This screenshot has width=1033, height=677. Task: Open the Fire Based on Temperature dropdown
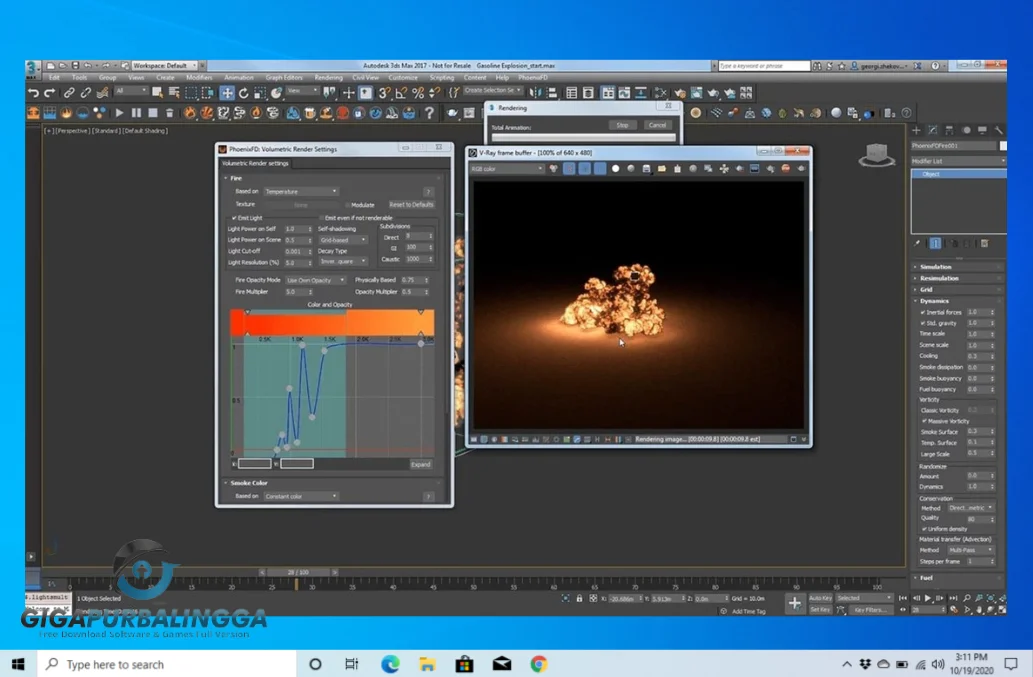(x=301, y=191)
